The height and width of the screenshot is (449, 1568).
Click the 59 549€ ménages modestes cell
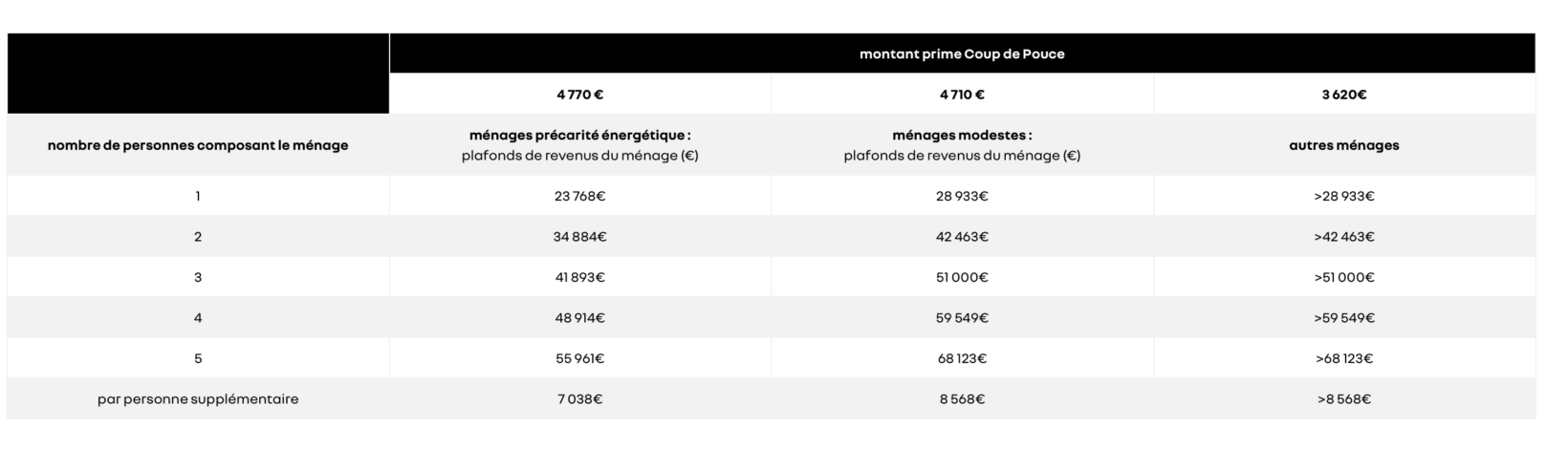point(962,318)
